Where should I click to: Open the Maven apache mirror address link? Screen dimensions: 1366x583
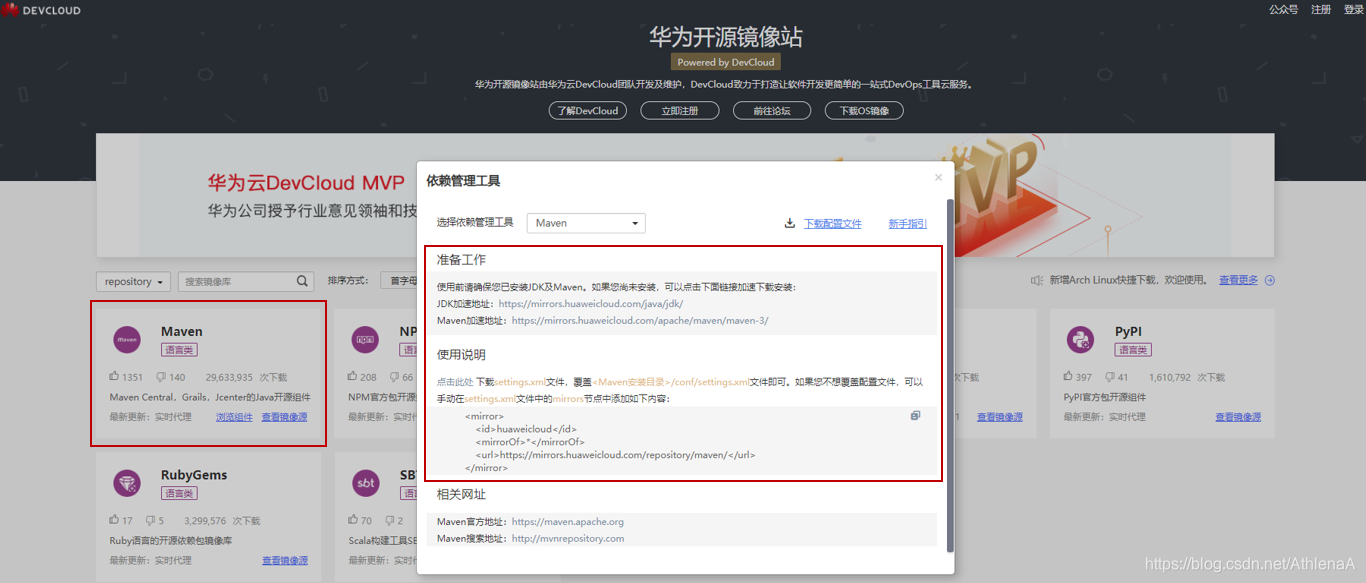click(640, 321)
